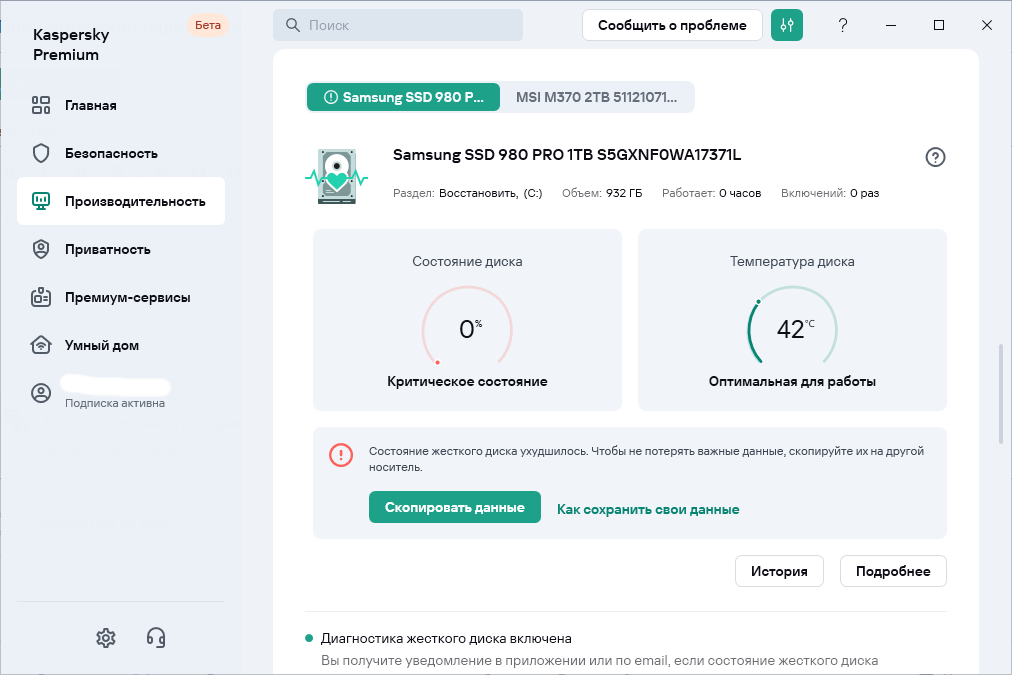Click the vertical scrollbar thumb
This screenshot has width=1012, height=675.
1001,394
